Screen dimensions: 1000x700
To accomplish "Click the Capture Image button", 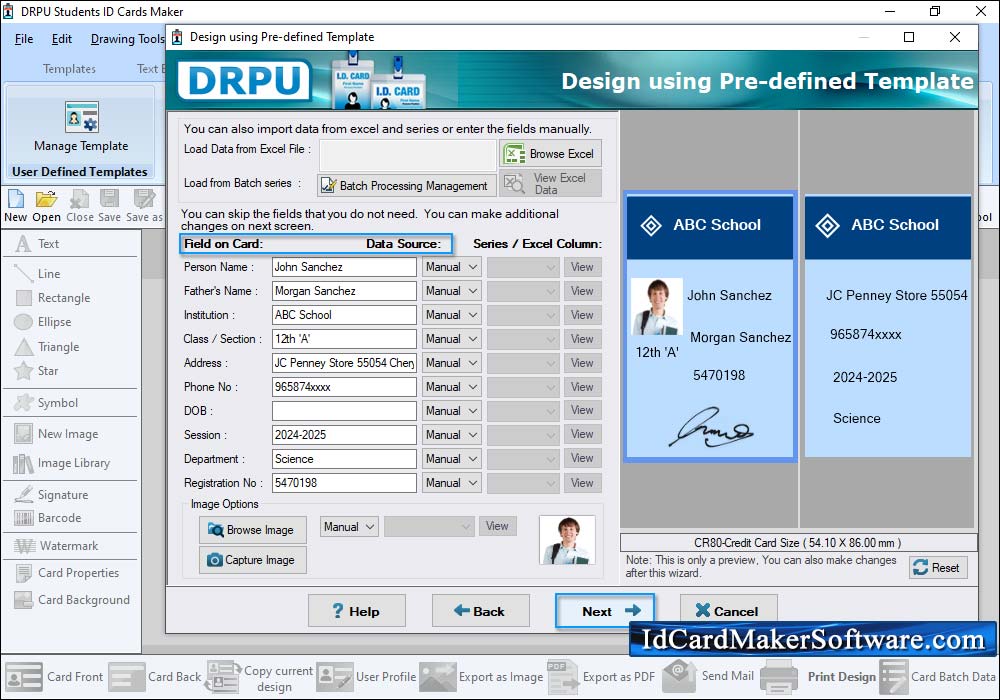I will pos(253,560).
